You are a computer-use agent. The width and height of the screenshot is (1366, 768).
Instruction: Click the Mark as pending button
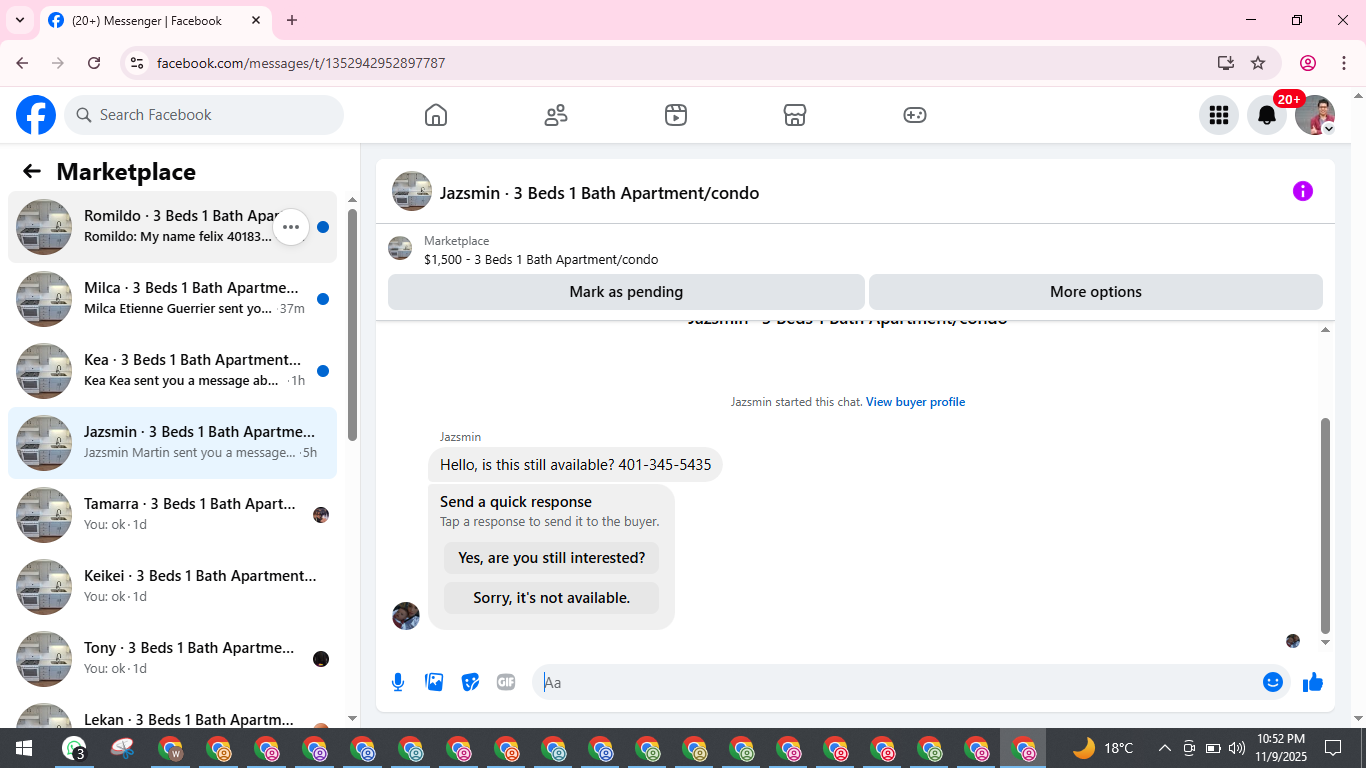[x=626, y=292]
